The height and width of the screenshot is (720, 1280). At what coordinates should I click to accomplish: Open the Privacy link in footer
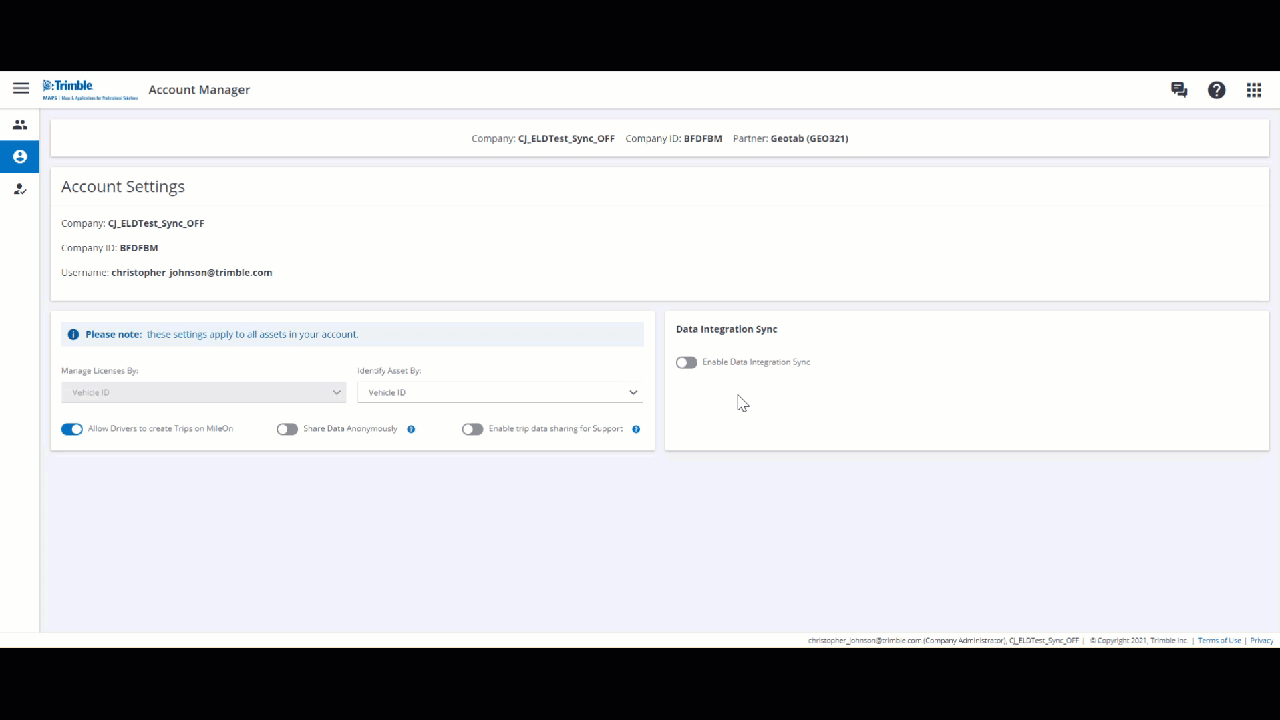coord(1262,640)
